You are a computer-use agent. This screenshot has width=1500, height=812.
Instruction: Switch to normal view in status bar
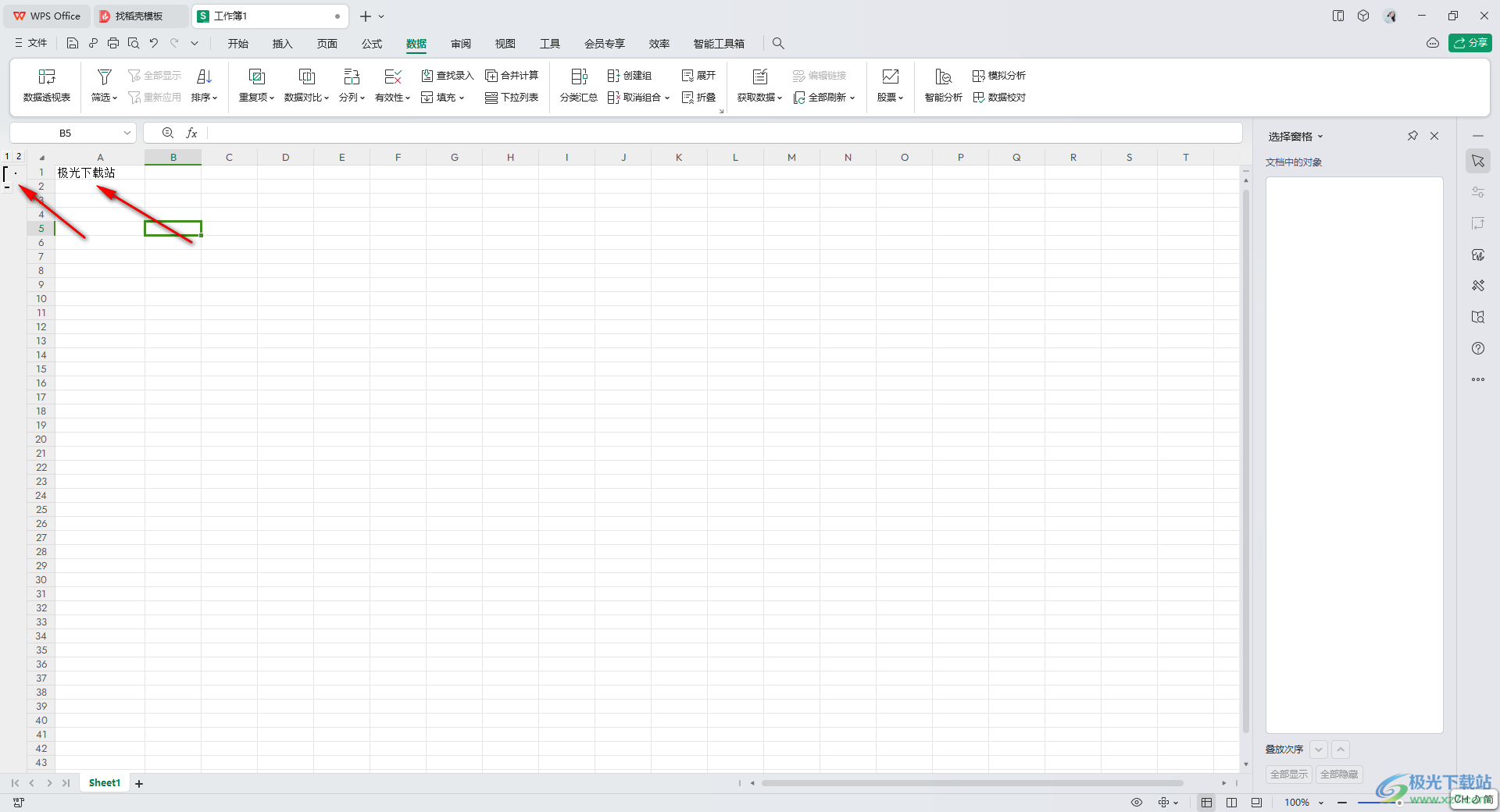(x=1207, y=803)
